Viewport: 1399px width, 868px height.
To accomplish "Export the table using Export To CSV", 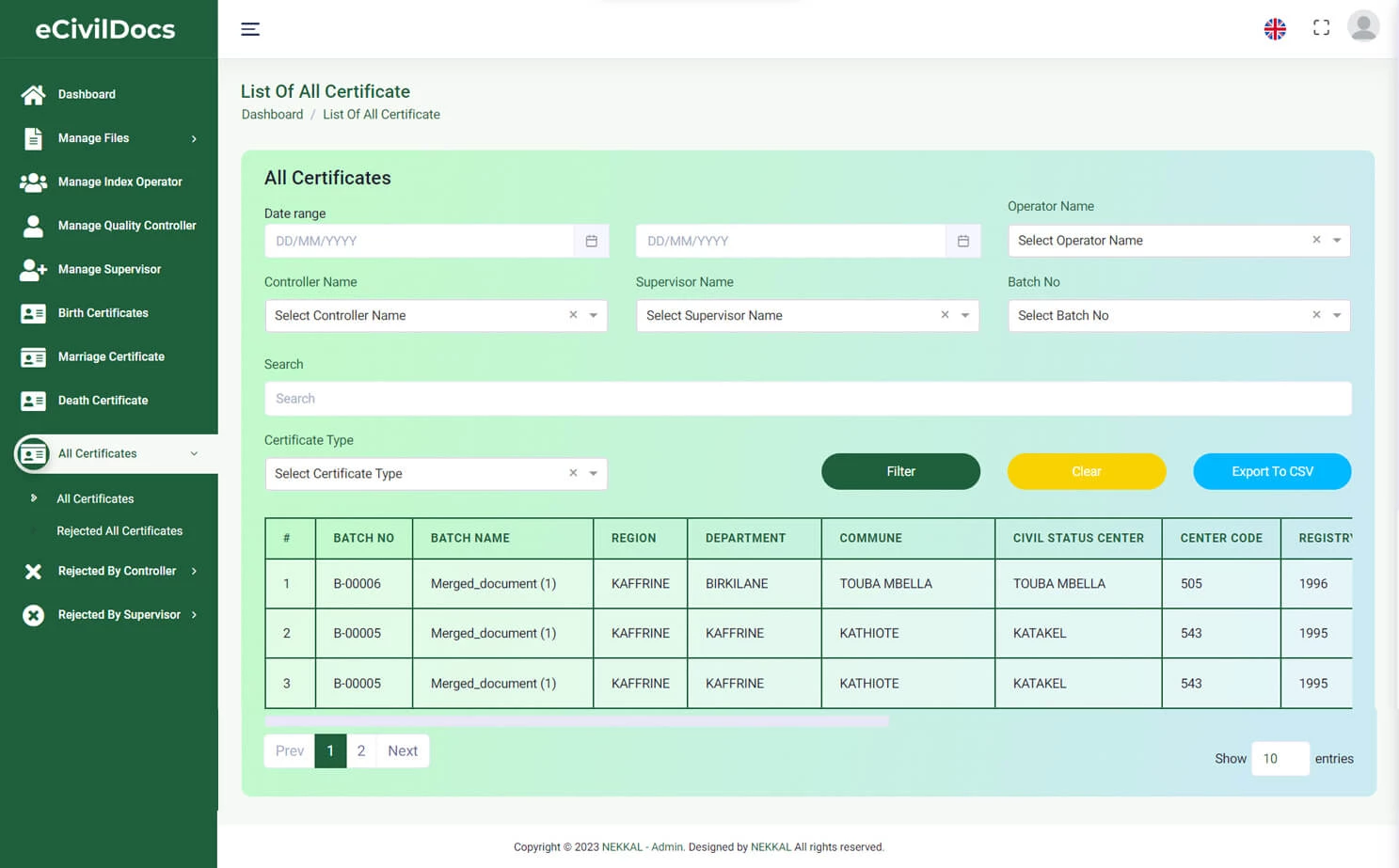I will 1272,471.
